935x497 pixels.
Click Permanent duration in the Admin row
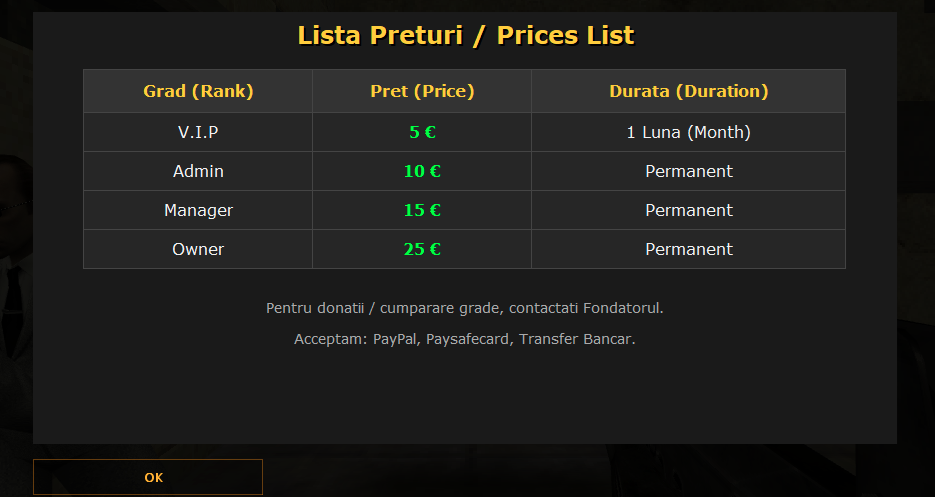pyautogui.click(x=689, y=171)
